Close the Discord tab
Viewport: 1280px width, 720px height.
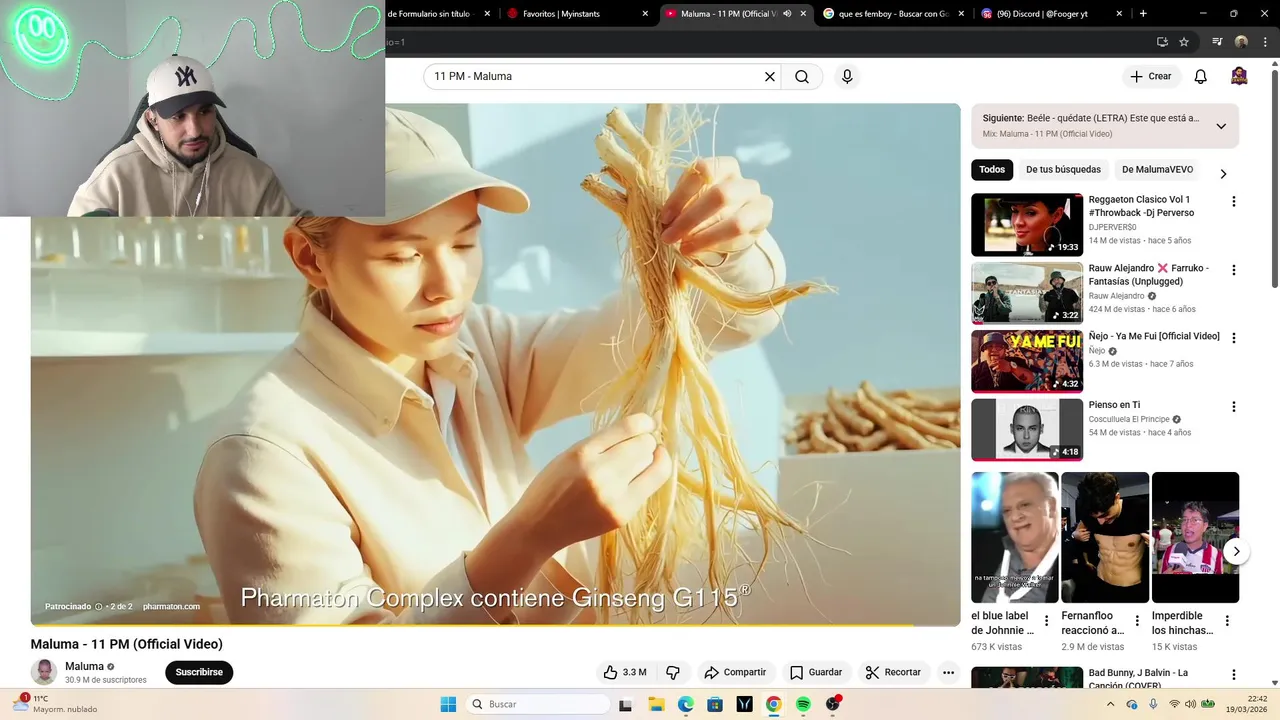(1119, 14)
